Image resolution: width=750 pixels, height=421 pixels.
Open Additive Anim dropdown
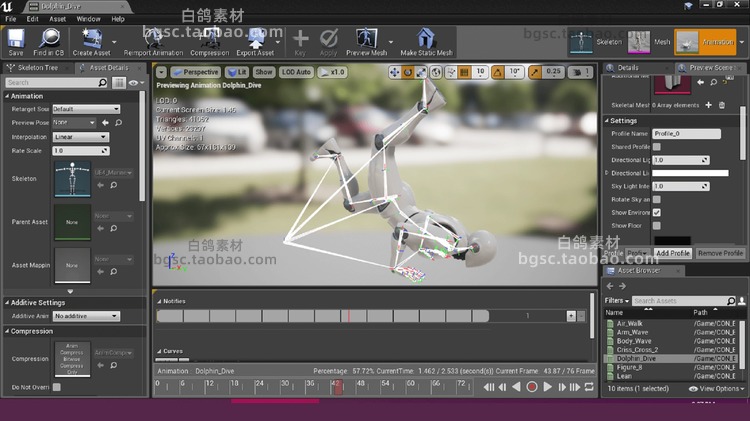point(86,316)
